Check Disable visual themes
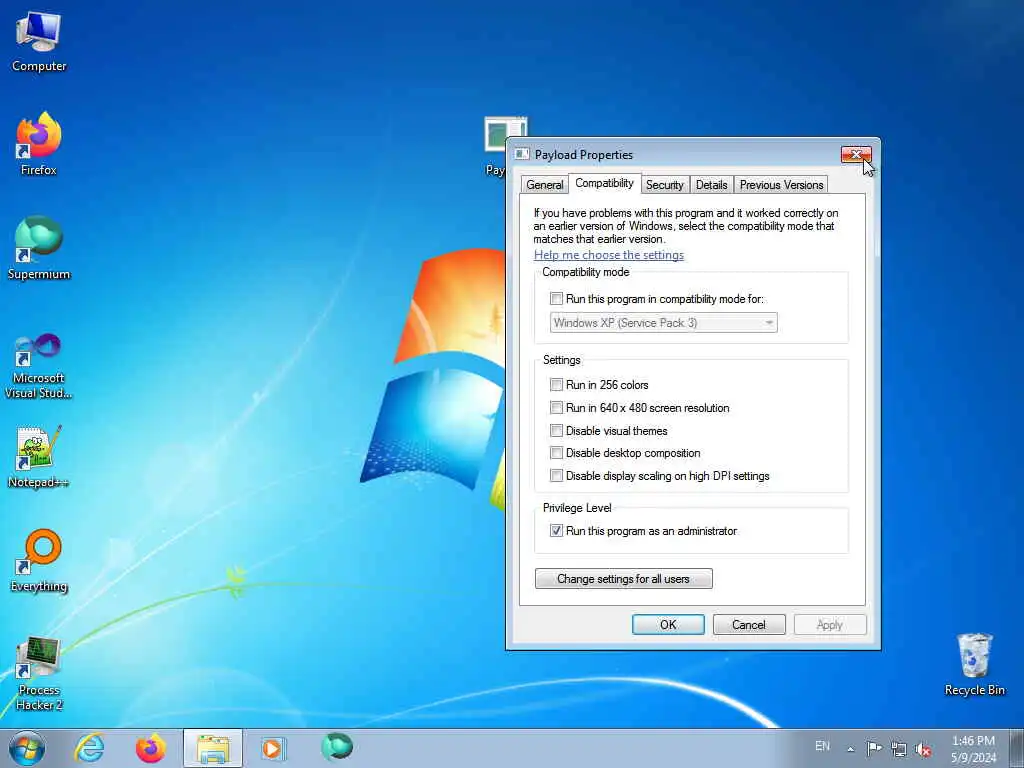 coord(556,430)
